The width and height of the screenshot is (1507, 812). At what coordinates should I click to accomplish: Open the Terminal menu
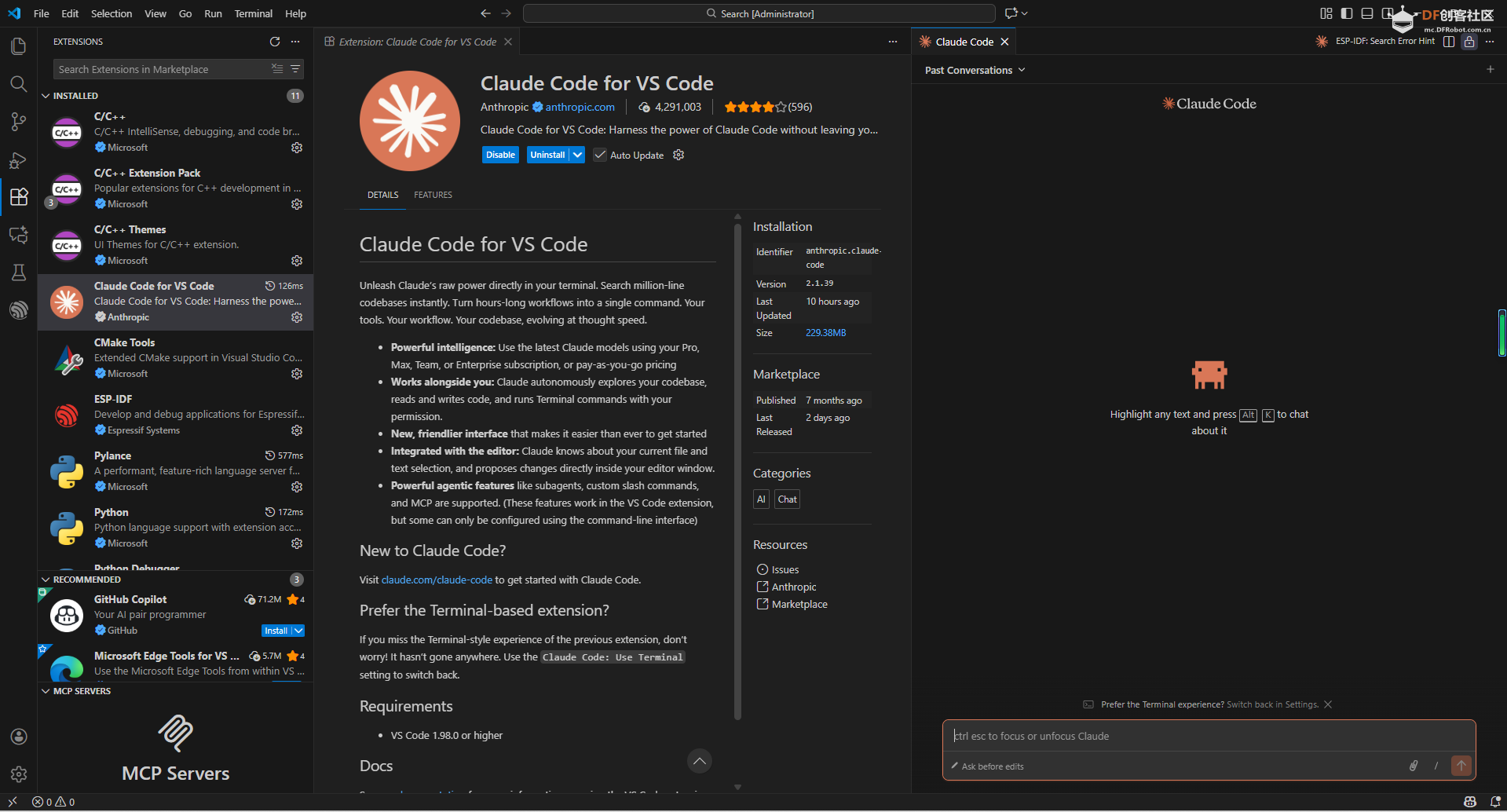(253, 13)
